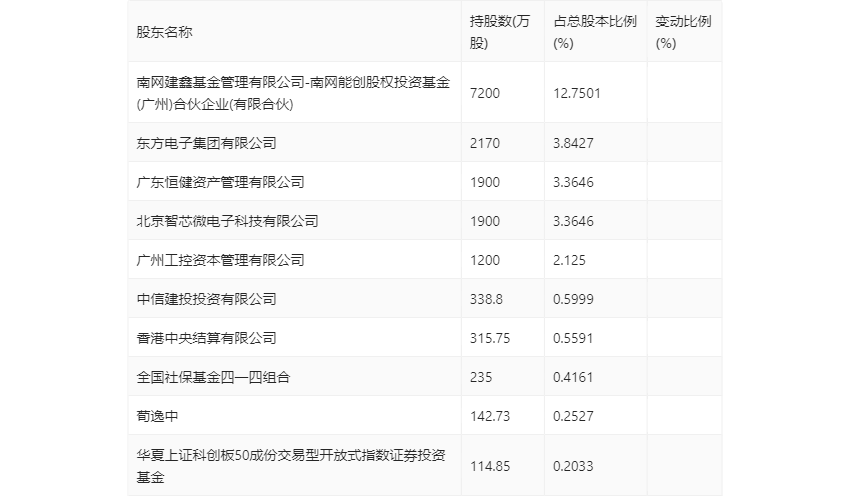The width and height of the screenshot is (850, 496).
Task: Select the 3.8427 percentage value
Action: coord(573,143)
